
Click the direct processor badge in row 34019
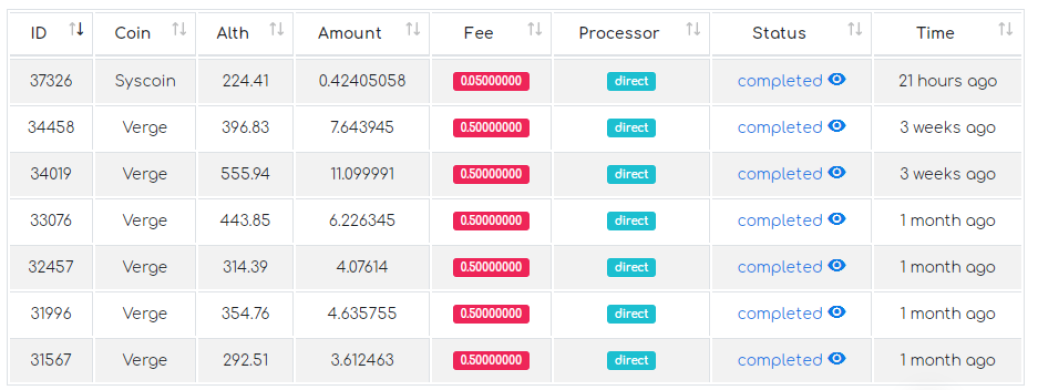coord(632,174)
